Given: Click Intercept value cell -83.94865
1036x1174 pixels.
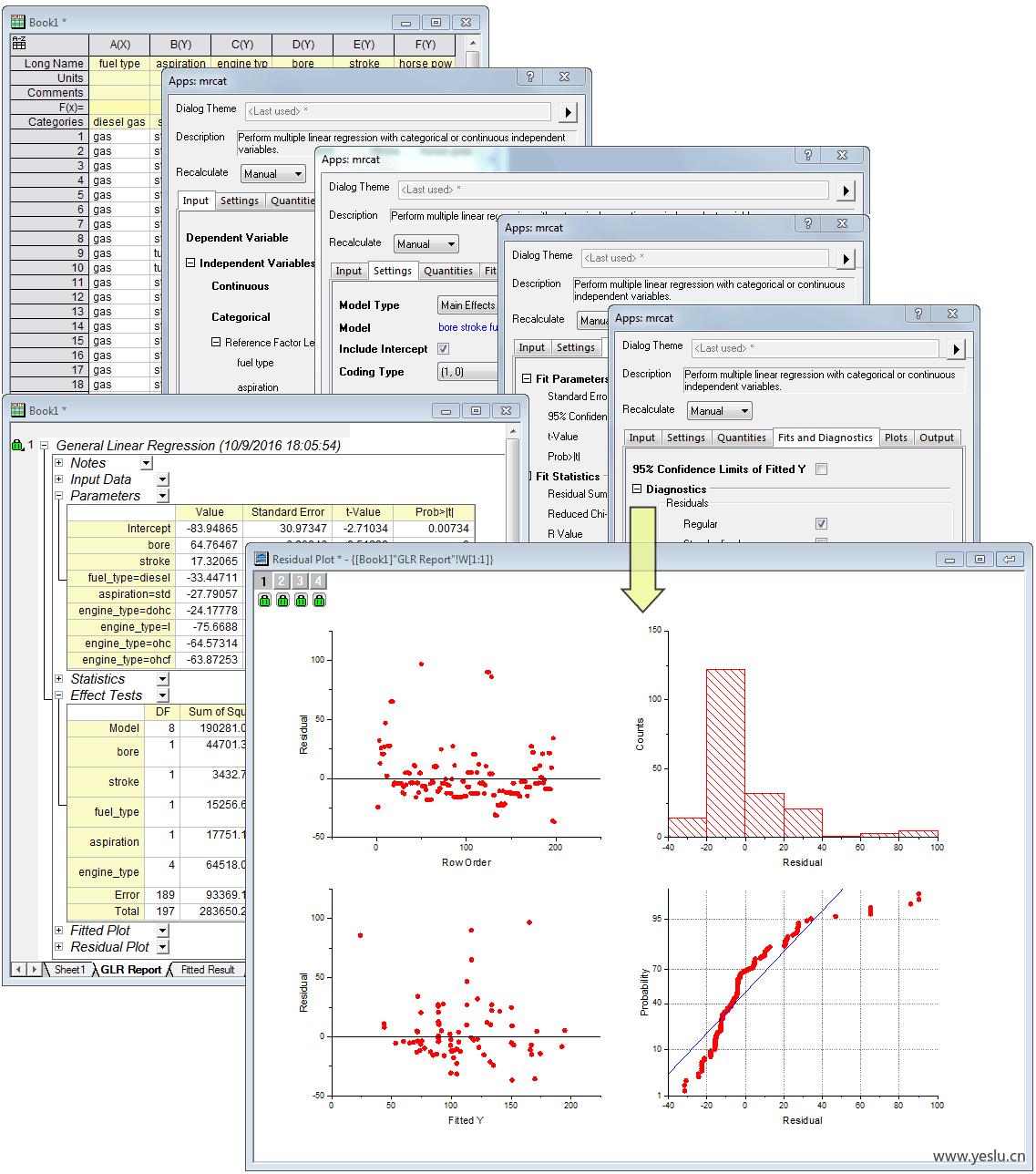Looking at the screenshot, I should click(x=210, y=529).
